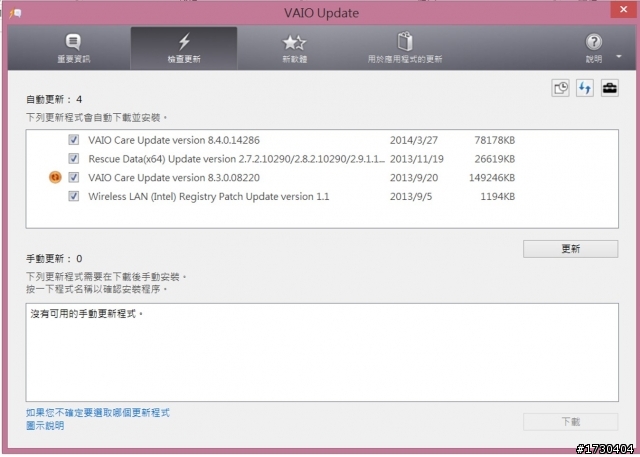Open the 用於應用程式的更新 tab

pyautogui.click(x=404, y=48)
